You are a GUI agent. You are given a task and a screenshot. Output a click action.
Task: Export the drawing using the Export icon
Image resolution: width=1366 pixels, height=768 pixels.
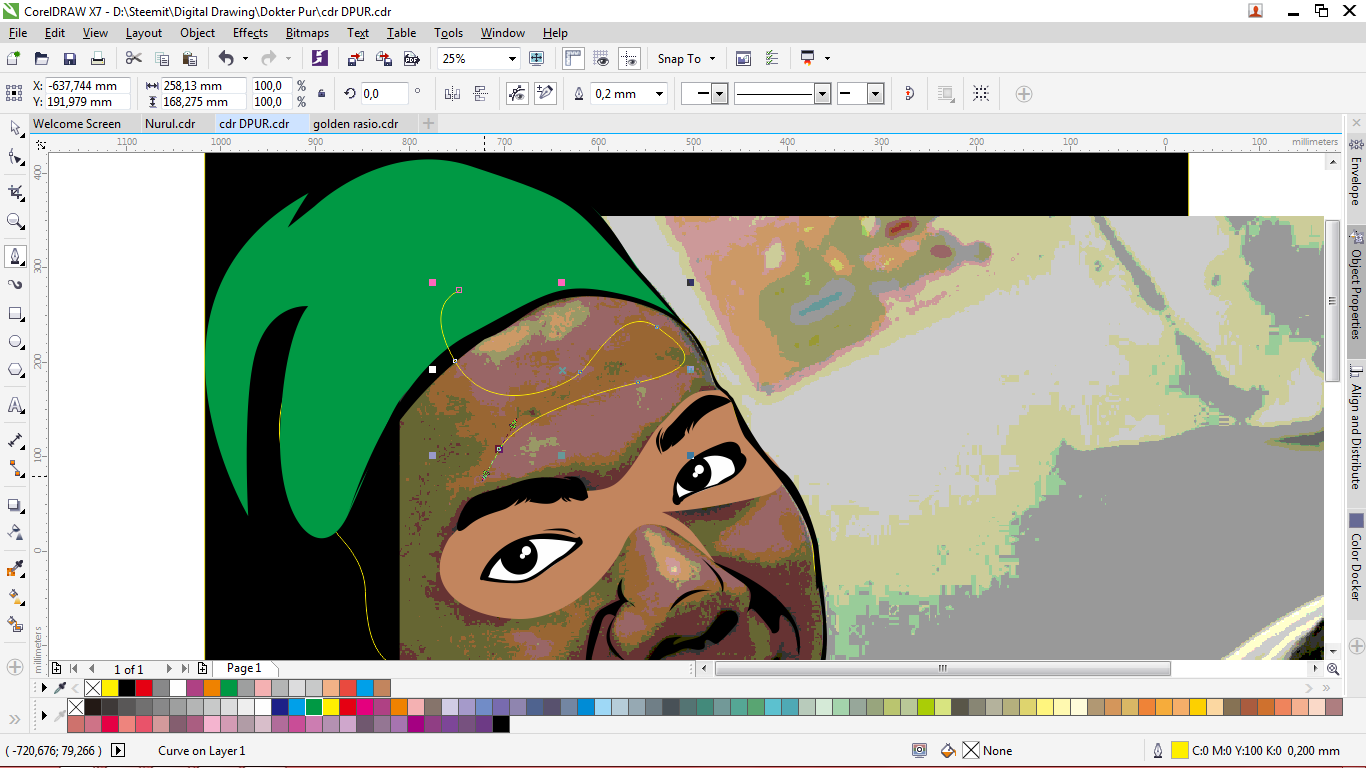click(x=383, y=59)
